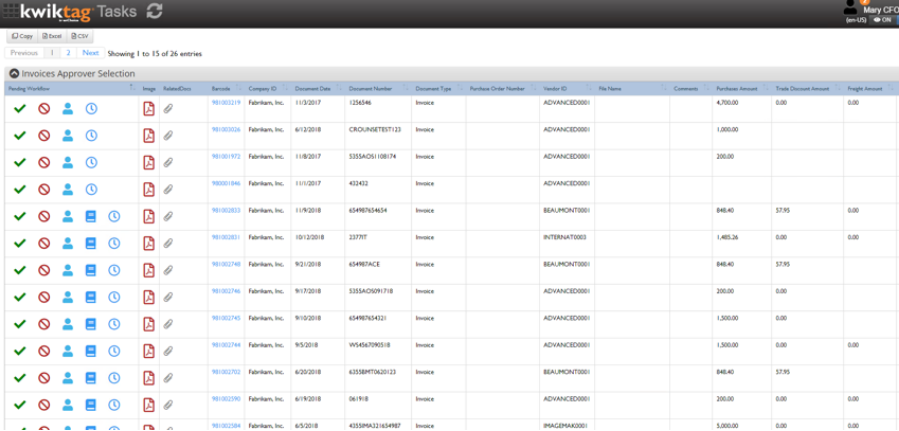Sort by Trade Discount Amount column

(807, 89)
